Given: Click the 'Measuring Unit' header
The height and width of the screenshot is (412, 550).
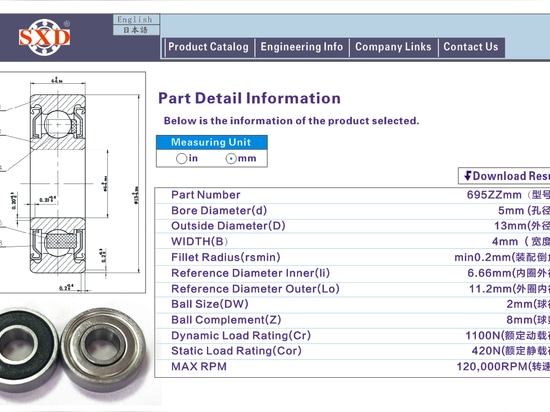Looking at the screenshot, I should coord(212,142).
